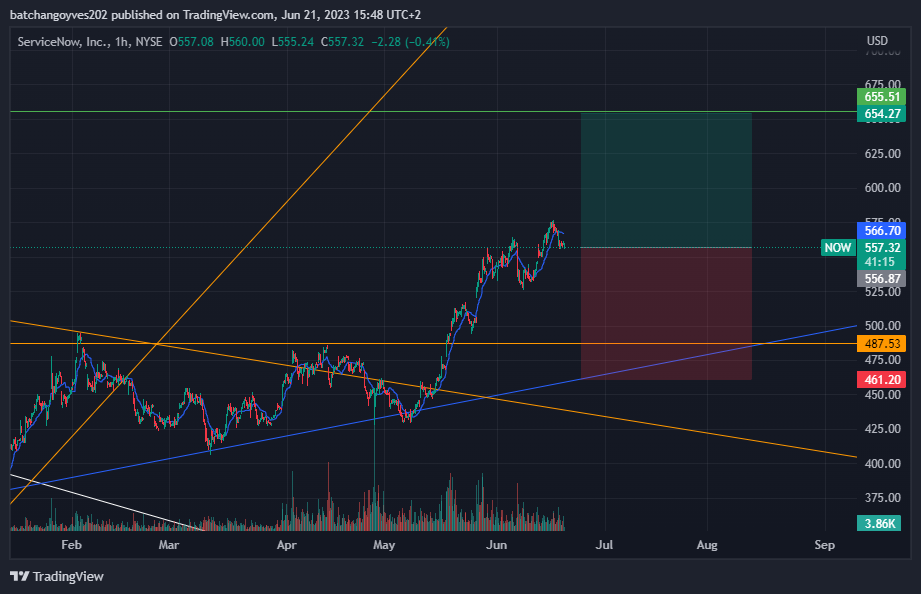Click the Mar label on time axis
Screen dimensions: 921x594
coord(169,545)
